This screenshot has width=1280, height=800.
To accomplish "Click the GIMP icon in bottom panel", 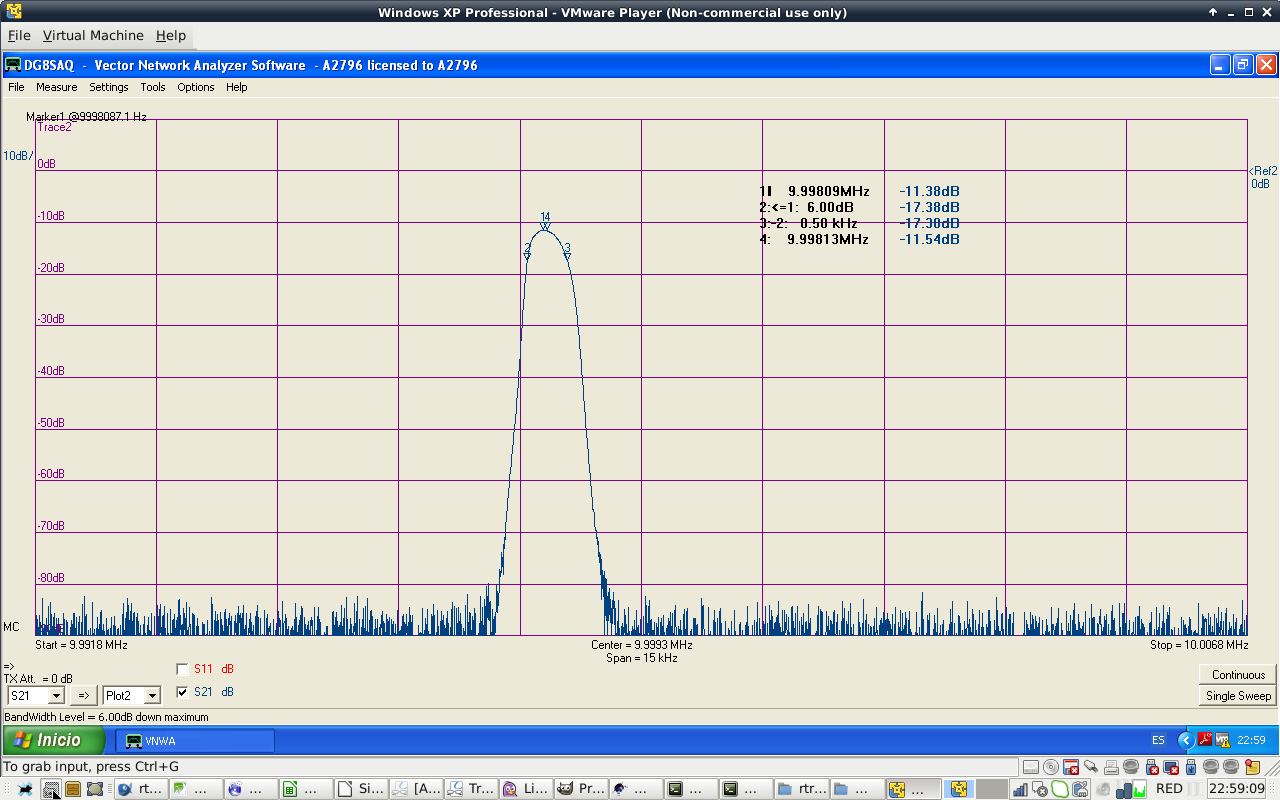I will (x=565, y=789).
